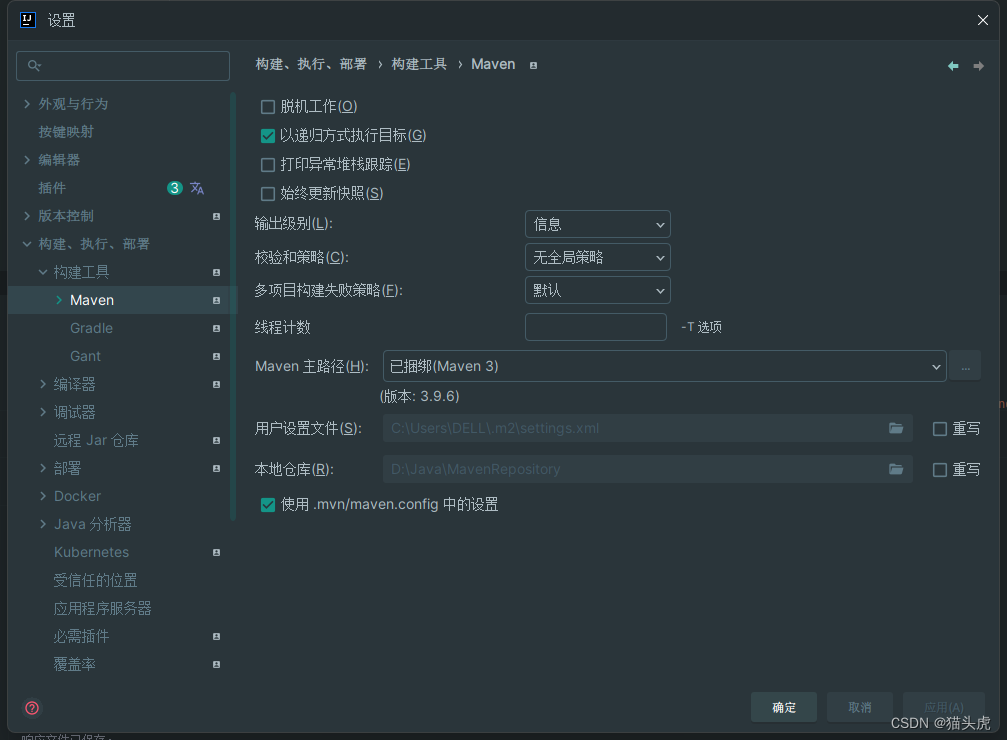Image resolution: width=1007 pixels, height=740 pixels.
Task: Expand the 编辑器 tree node
Action: pos(27,160)
